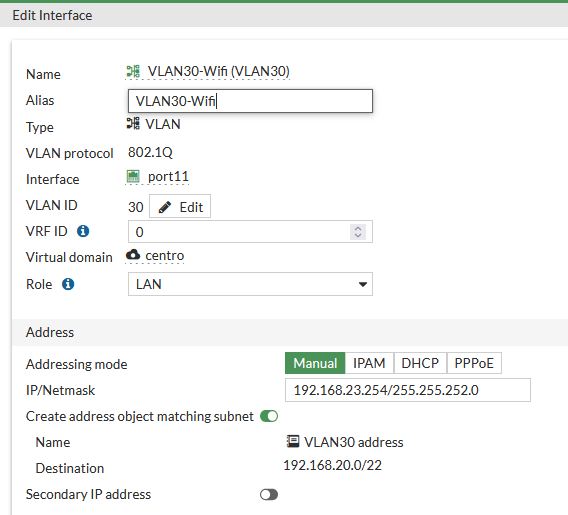
Task: Click the VLAN type icon
Action: coord(133,123)
